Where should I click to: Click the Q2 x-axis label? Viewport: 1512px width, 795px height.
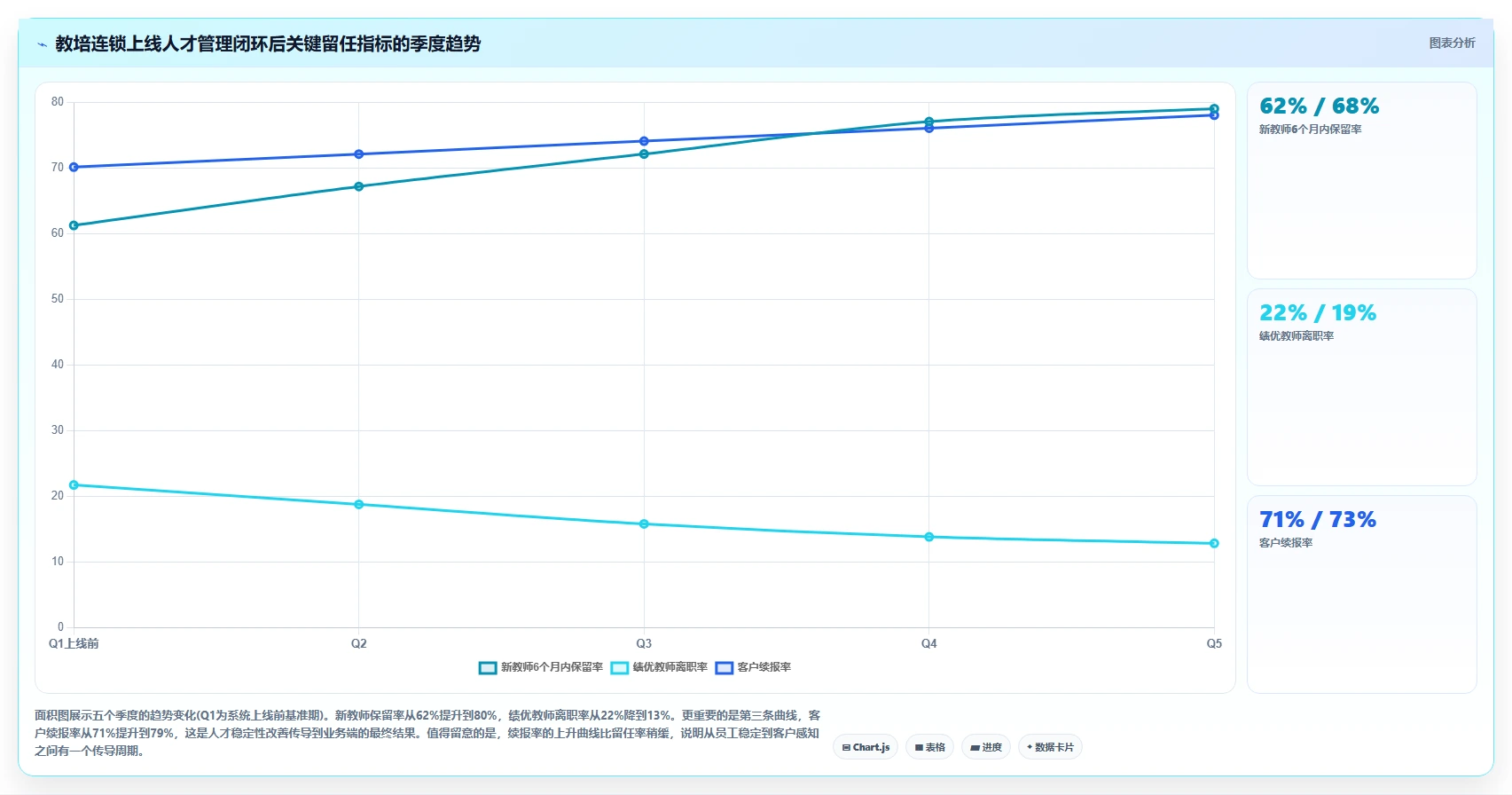point(359,644)
